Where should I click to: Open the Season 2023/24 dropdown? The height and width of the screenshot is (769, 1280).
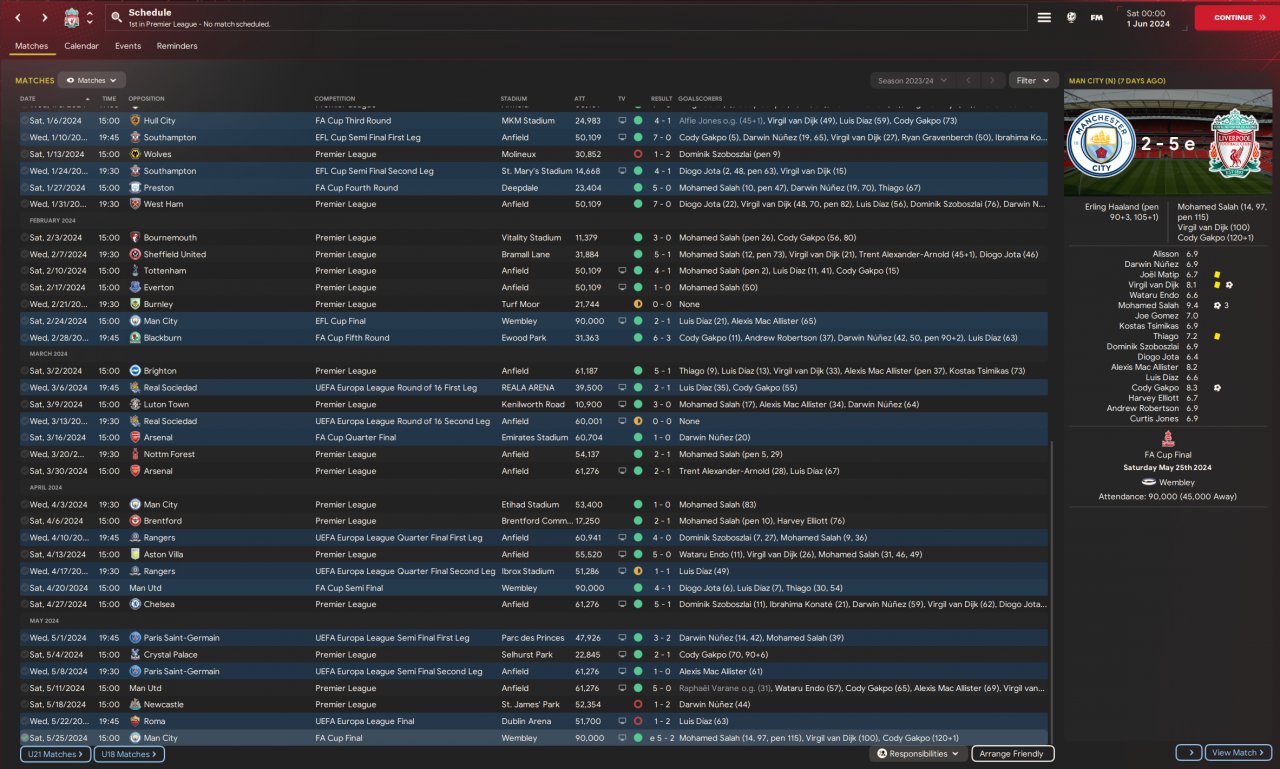(x=910, y=80)
